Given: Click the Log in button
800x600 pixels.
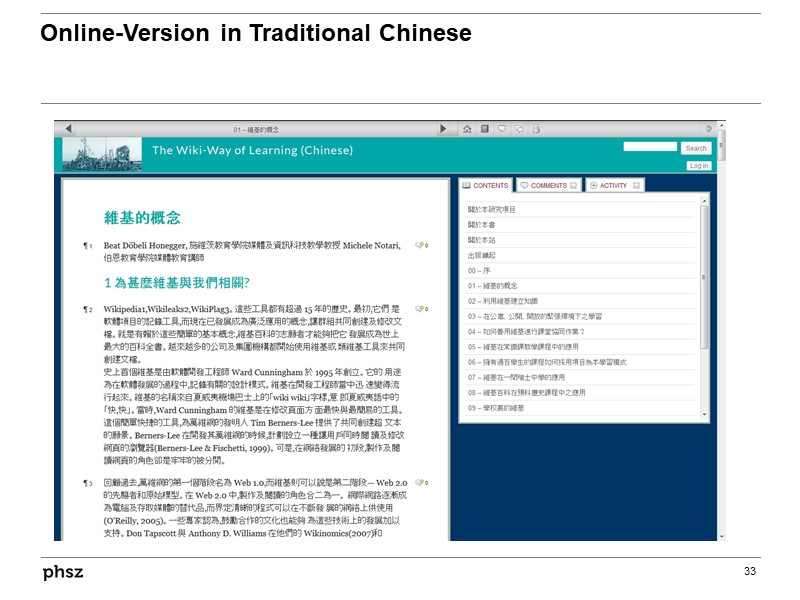Looking at the screenshot, I should click(x=698, y=165).
